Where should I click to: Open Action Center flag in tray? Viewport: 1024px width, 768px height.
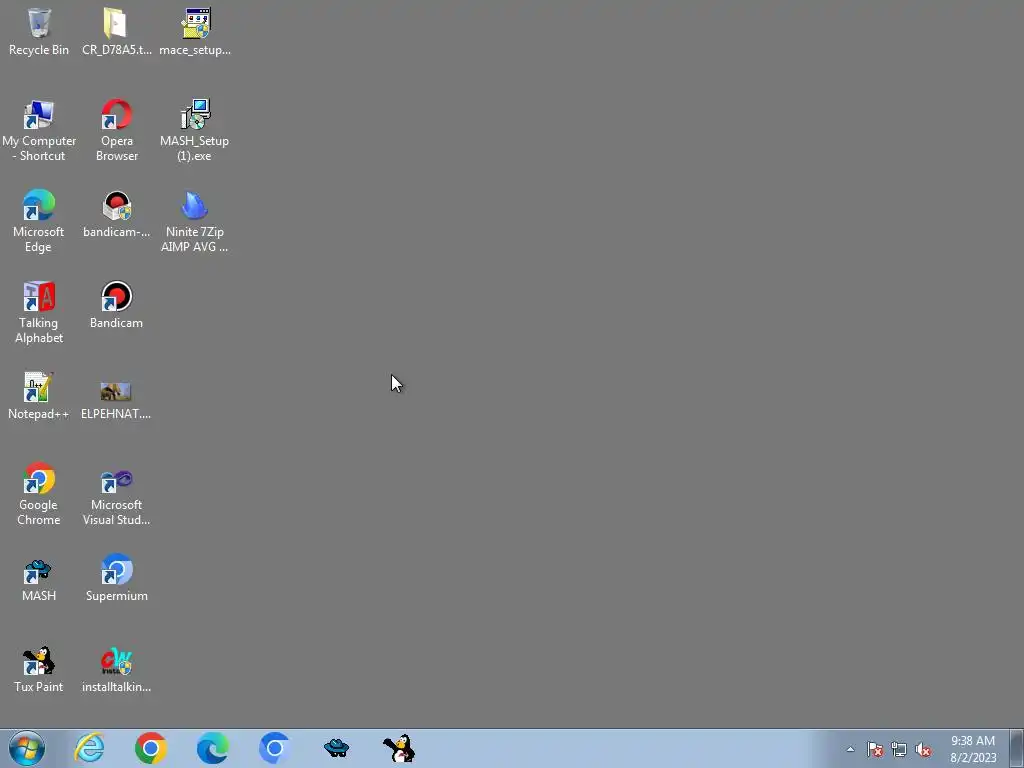coord(875,749)
